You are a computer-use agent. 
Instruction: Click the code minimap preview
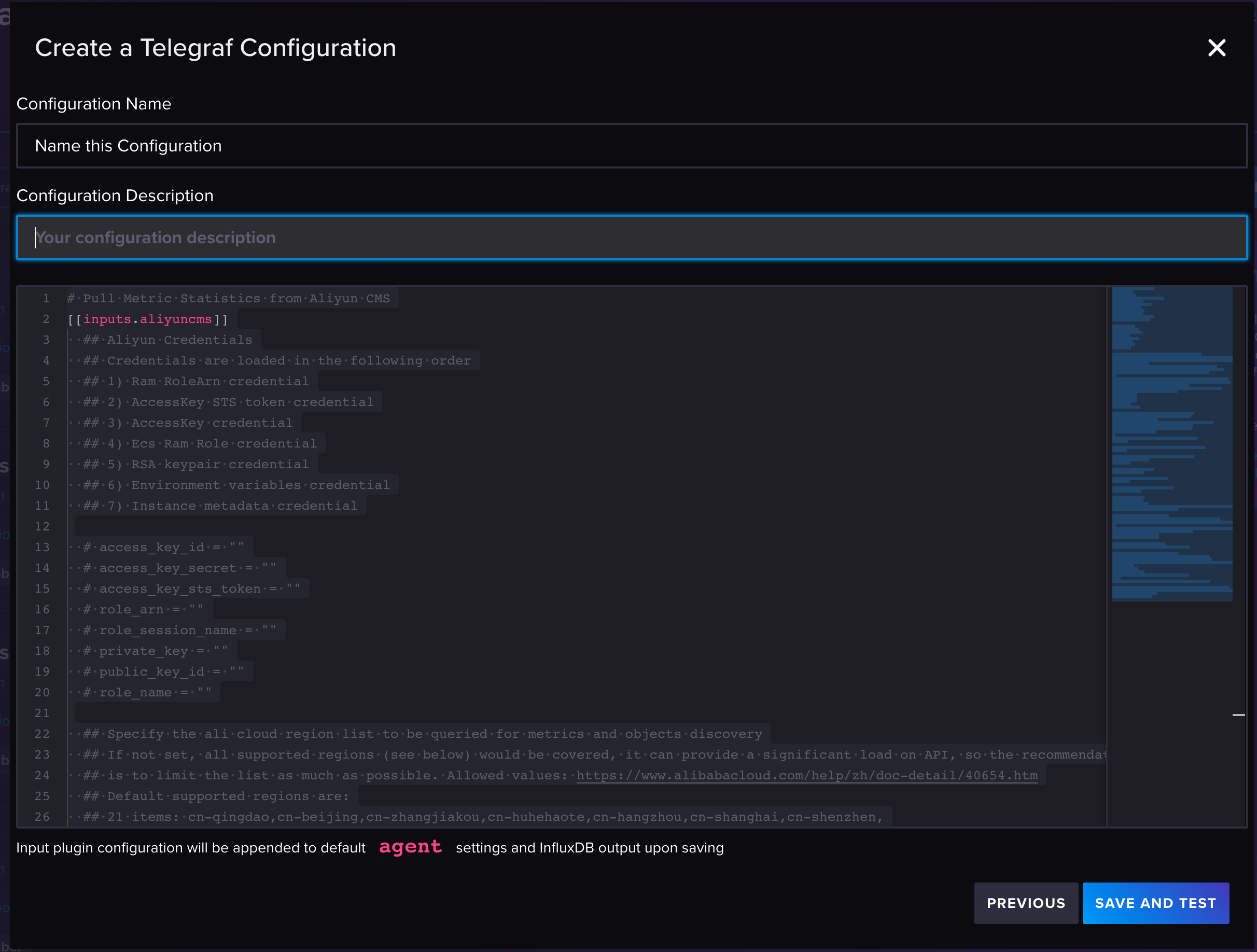click(x=1172, y=443)
